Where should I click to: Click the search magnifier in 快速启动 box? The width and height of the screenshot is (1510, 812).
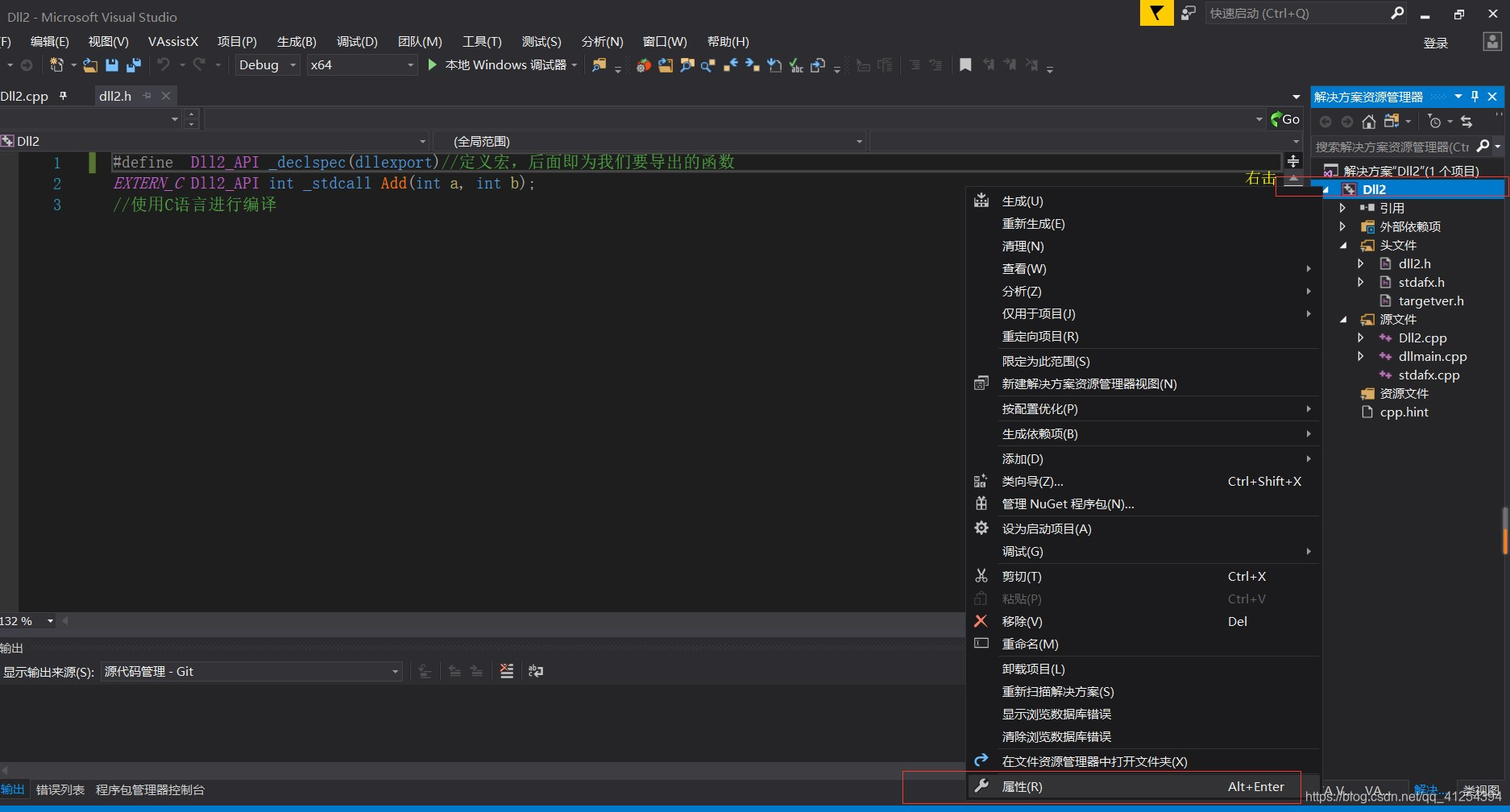[x=1398, y=13]
